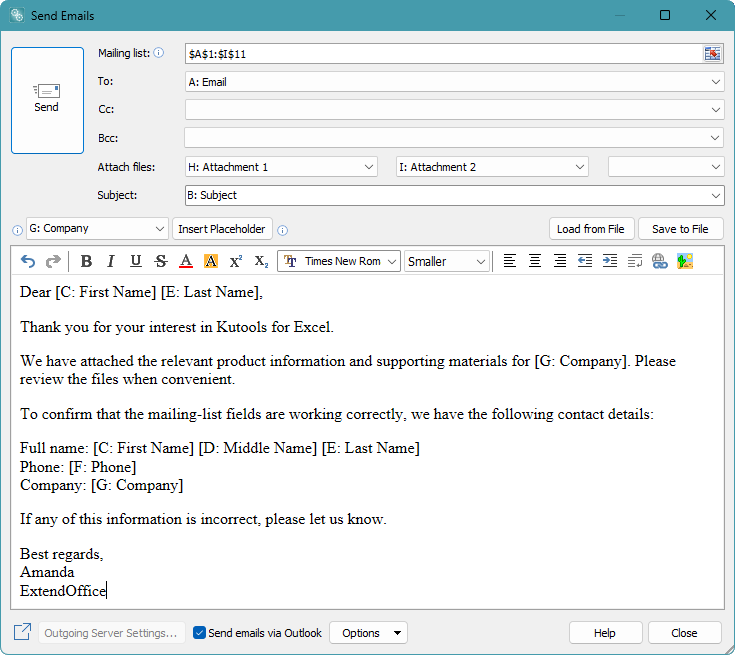Increase paragraph indent
The height and width of the screenshot is (655, 735).
point(610,261)
